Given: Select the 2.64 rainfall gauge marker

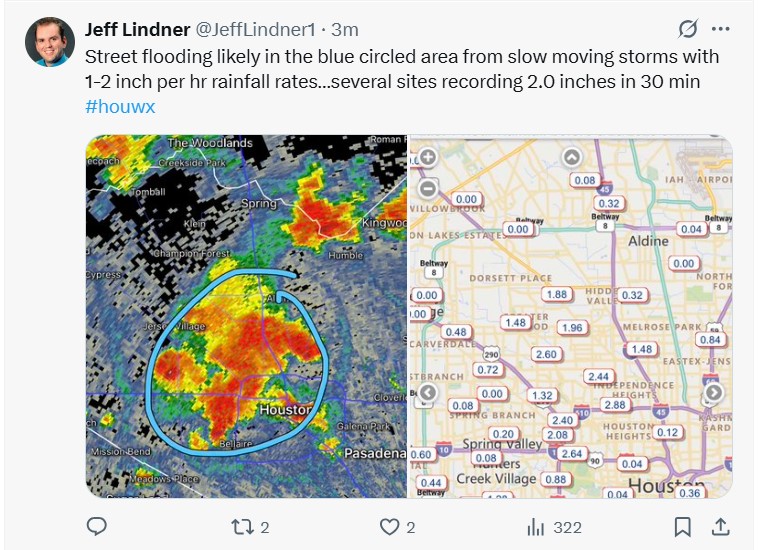Looking at the screenshot, I should (572, 454).
